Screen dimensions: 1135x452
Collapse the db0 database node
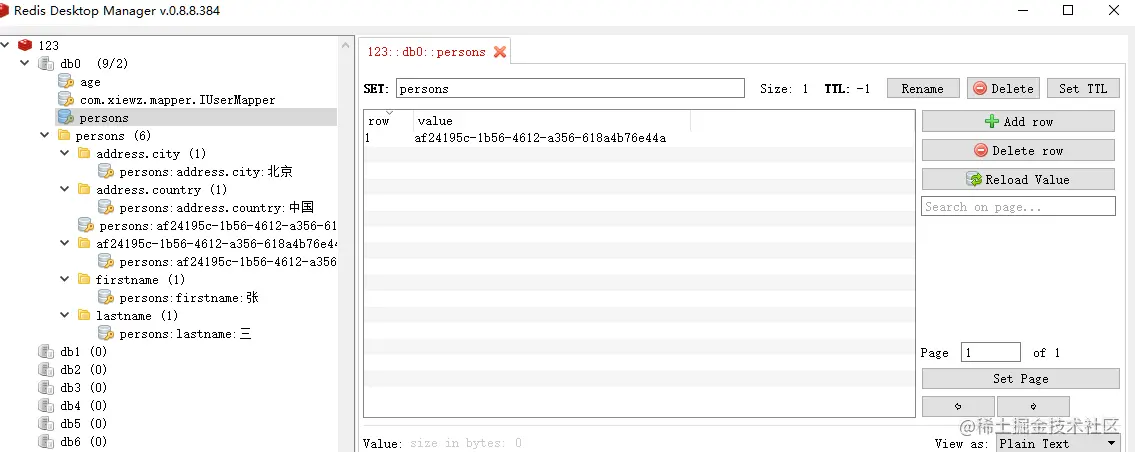pos(25,63)
